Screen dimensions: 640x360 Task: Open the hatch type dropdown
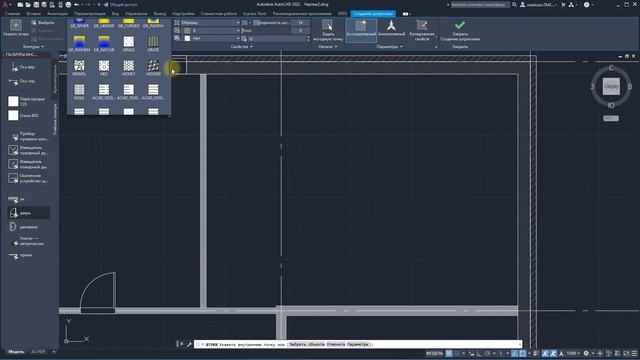(x=207, y=23)
